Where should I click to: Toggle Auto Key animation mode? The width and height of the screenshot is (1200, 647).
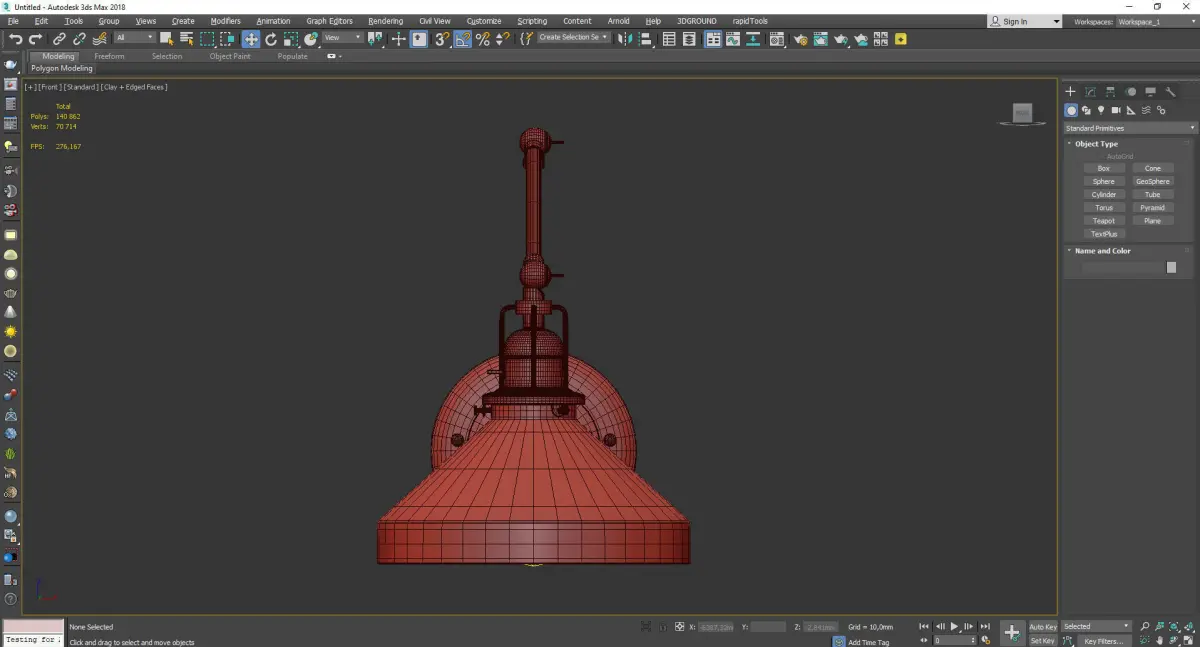[x=1042, y=627]
